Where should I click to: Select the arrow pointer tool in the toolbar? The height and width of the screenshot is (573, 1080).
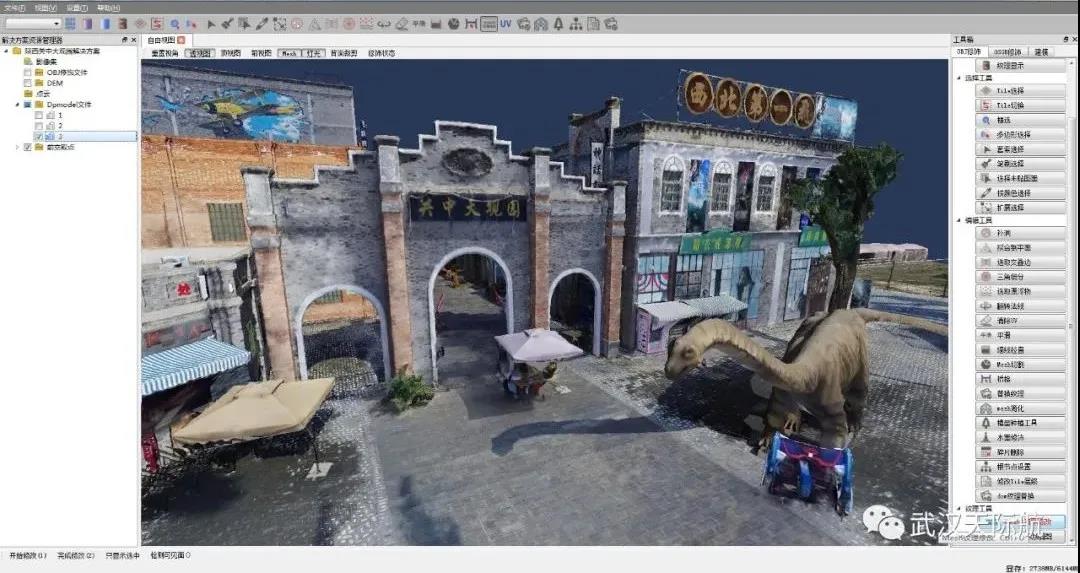tap(211, 23)
